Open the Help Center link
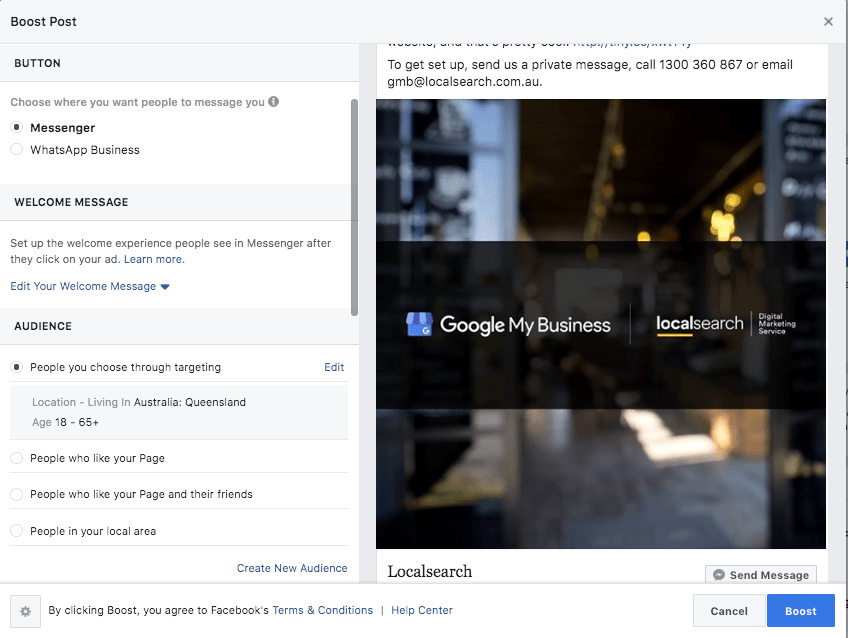 point(422,610)
